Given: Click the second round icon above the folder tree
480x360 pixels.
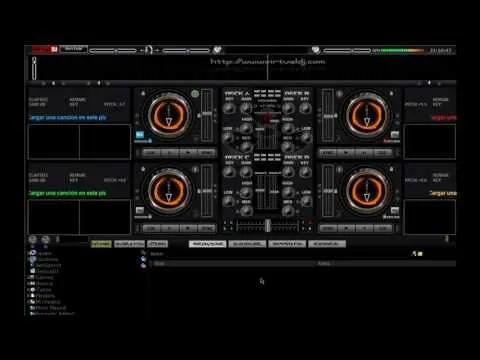Looking at the screenshot, I should [x=45, y=239].
